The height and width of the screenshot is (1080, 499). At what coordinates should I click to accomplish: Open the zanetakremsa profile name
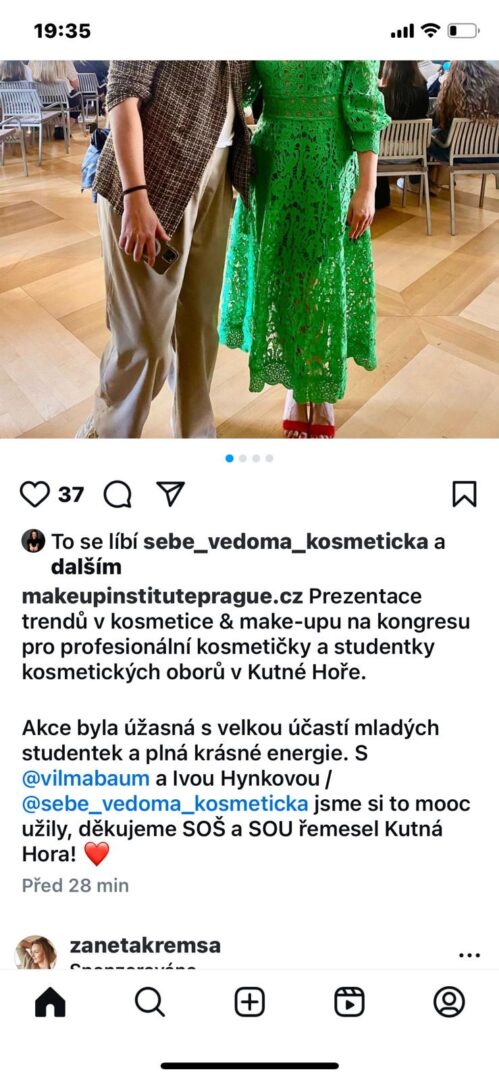145,946
